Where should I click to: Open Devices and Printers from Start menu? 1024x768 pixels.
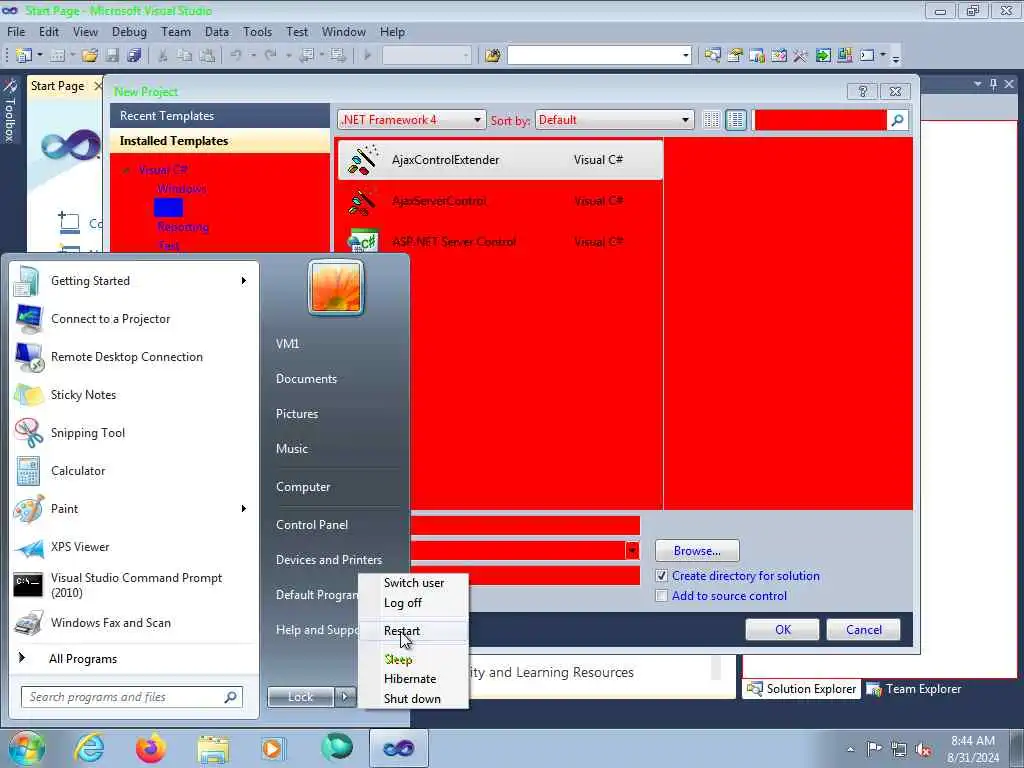pyautogui.click(x=329, y=560)
